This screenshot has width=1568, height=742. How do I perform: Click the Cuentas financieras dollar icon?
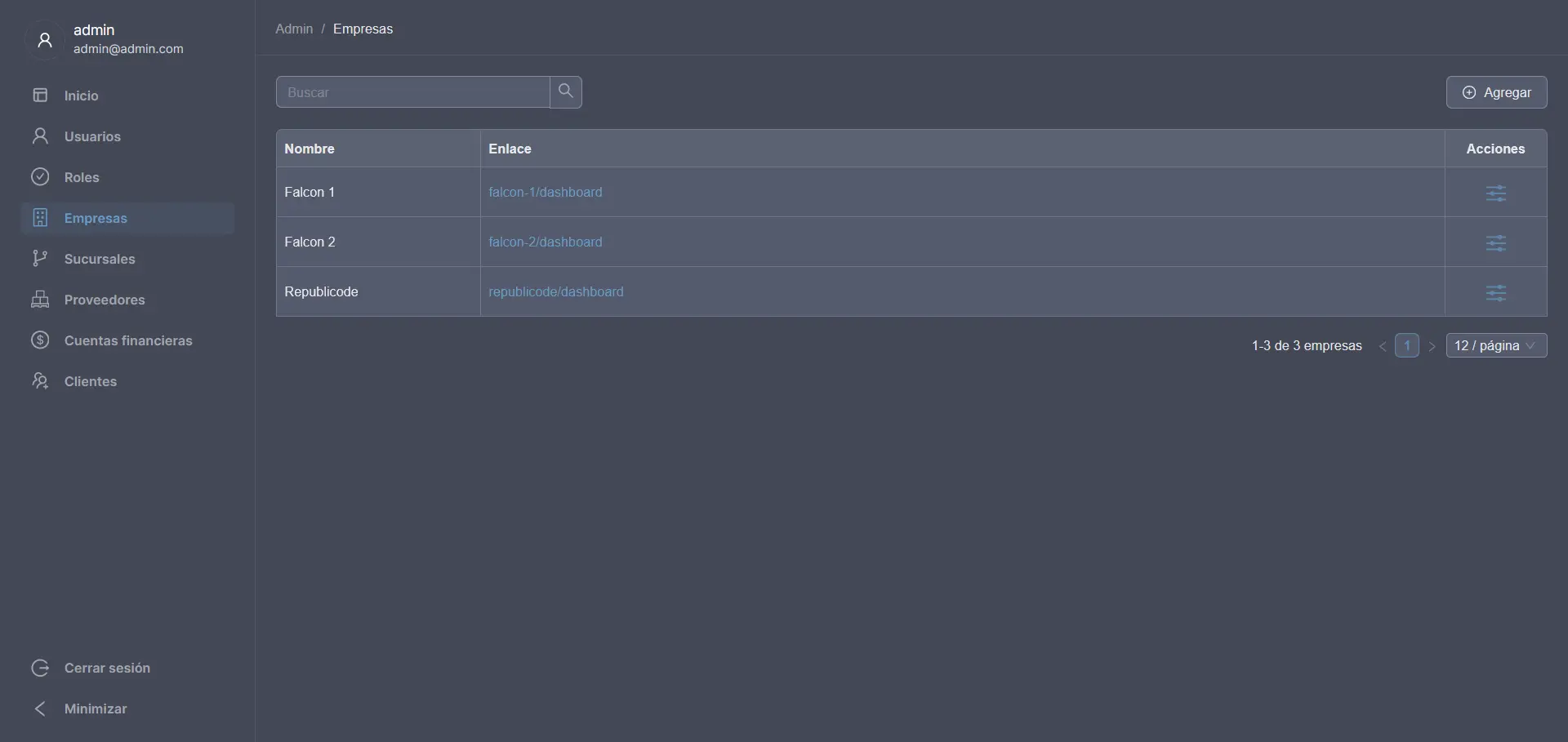(40, 340)
